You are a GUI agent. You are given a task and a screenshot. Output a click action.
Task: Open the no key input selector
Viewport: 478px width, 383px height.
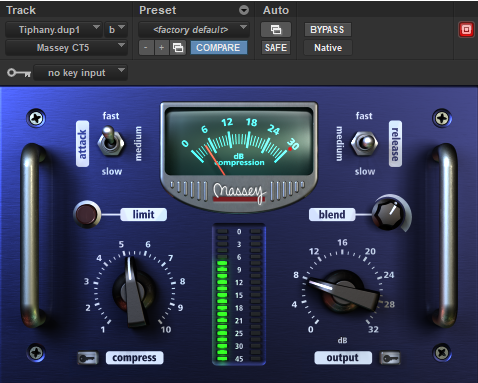click(x=81, y=73)
